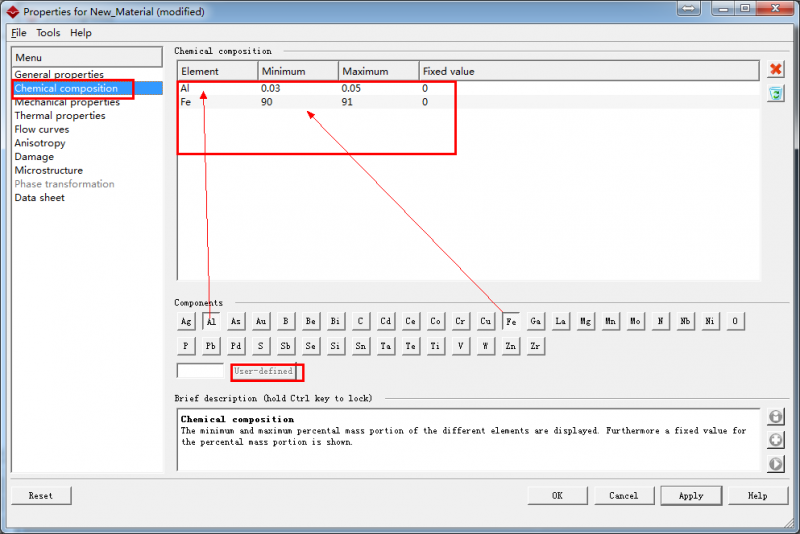Select Data sheet in the menu

coord(39,198)
